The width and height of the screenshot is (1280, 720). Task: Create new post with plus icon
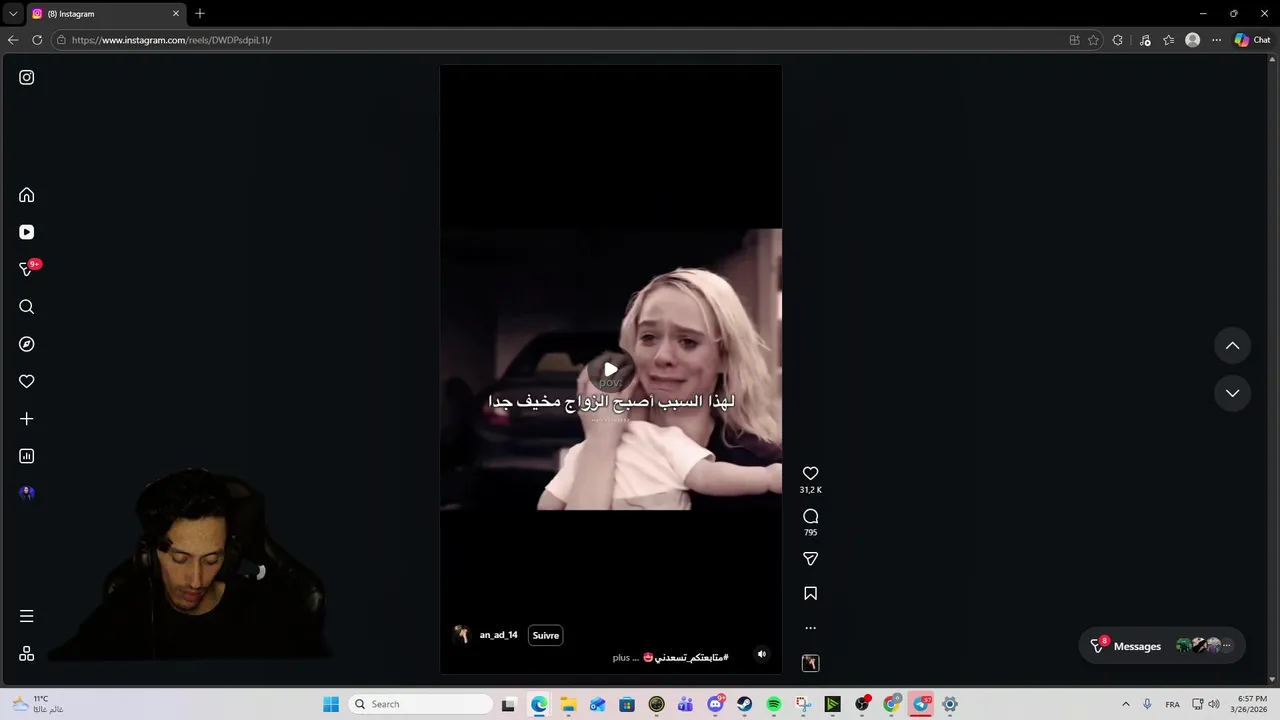click(27, 419)
